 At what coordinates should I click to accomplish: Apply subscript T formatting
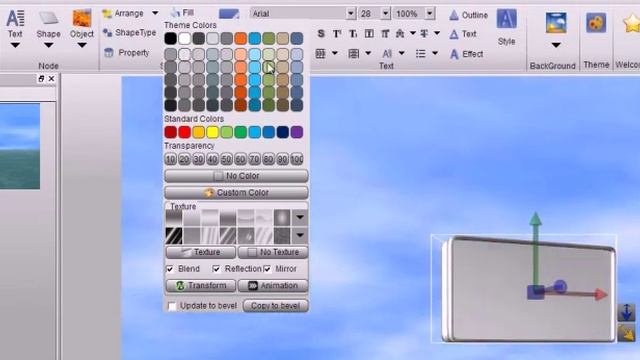(353, 34)
